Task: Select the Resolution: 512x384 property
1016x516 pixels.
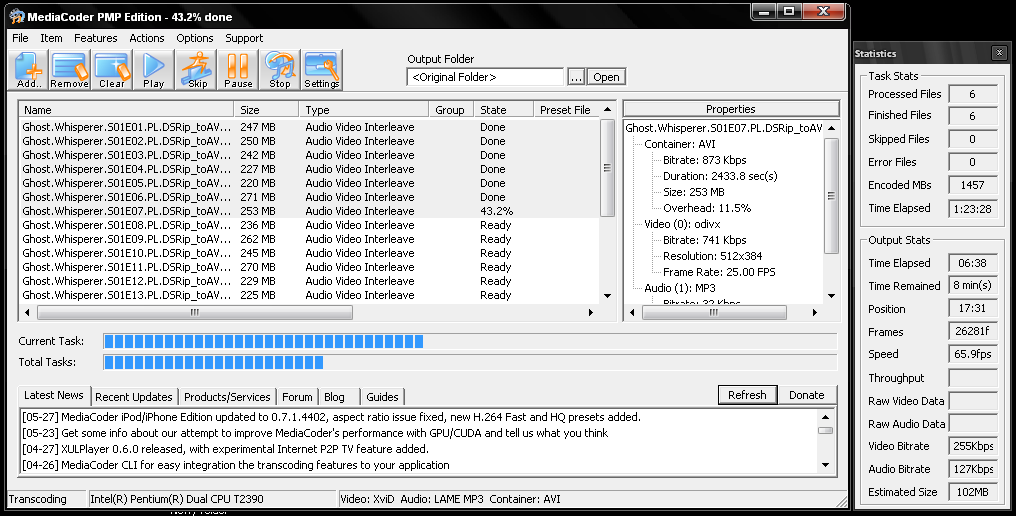Action: 712,256
